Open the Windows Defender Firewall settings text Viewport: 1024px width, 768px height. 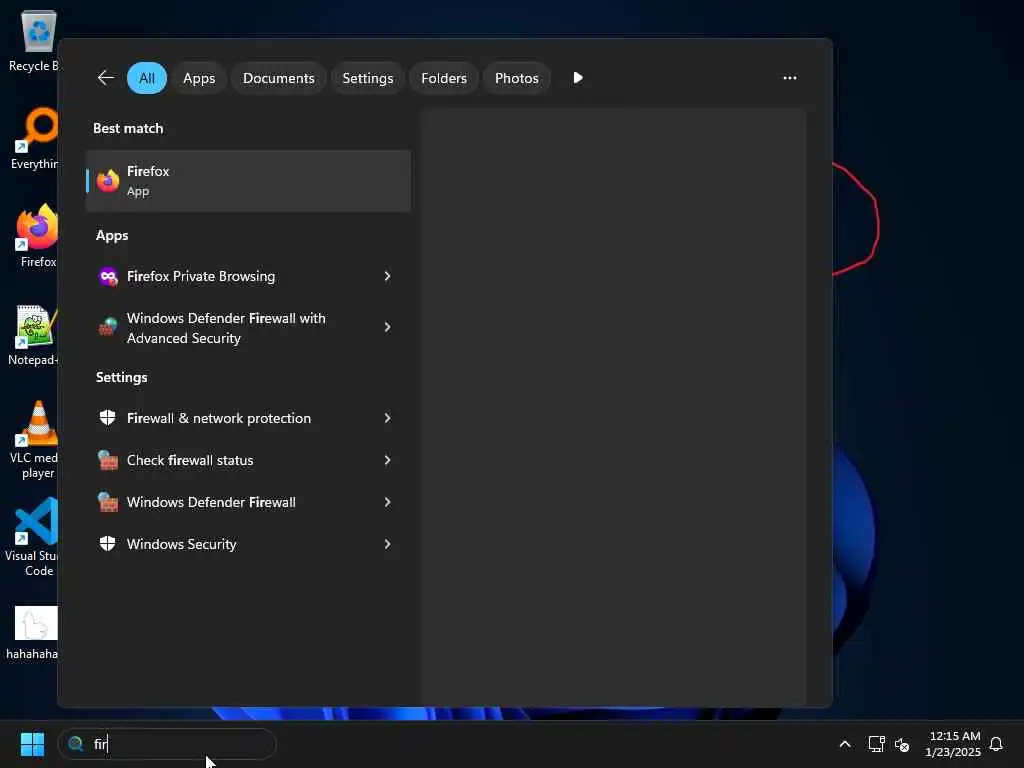(x=211, y=502)
